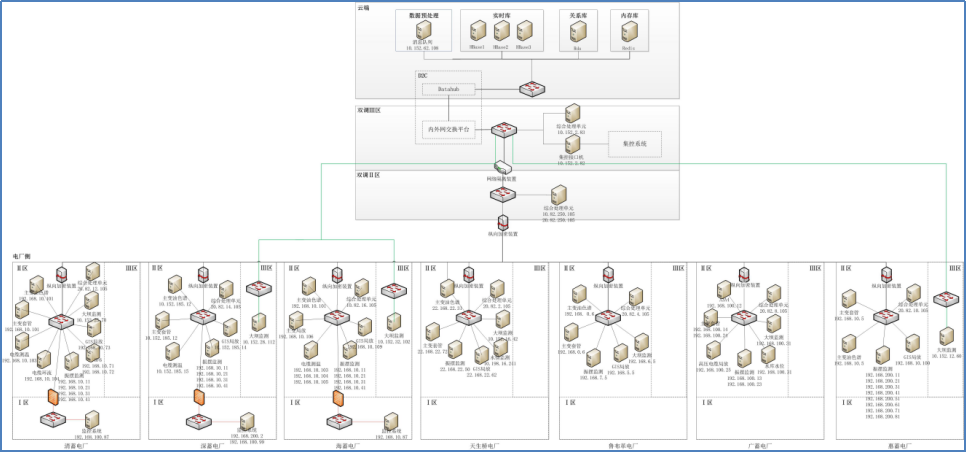Click the 惠蓄电厂 caption
The width and height of the screenshot is (967, 454).
pos(899,445)
